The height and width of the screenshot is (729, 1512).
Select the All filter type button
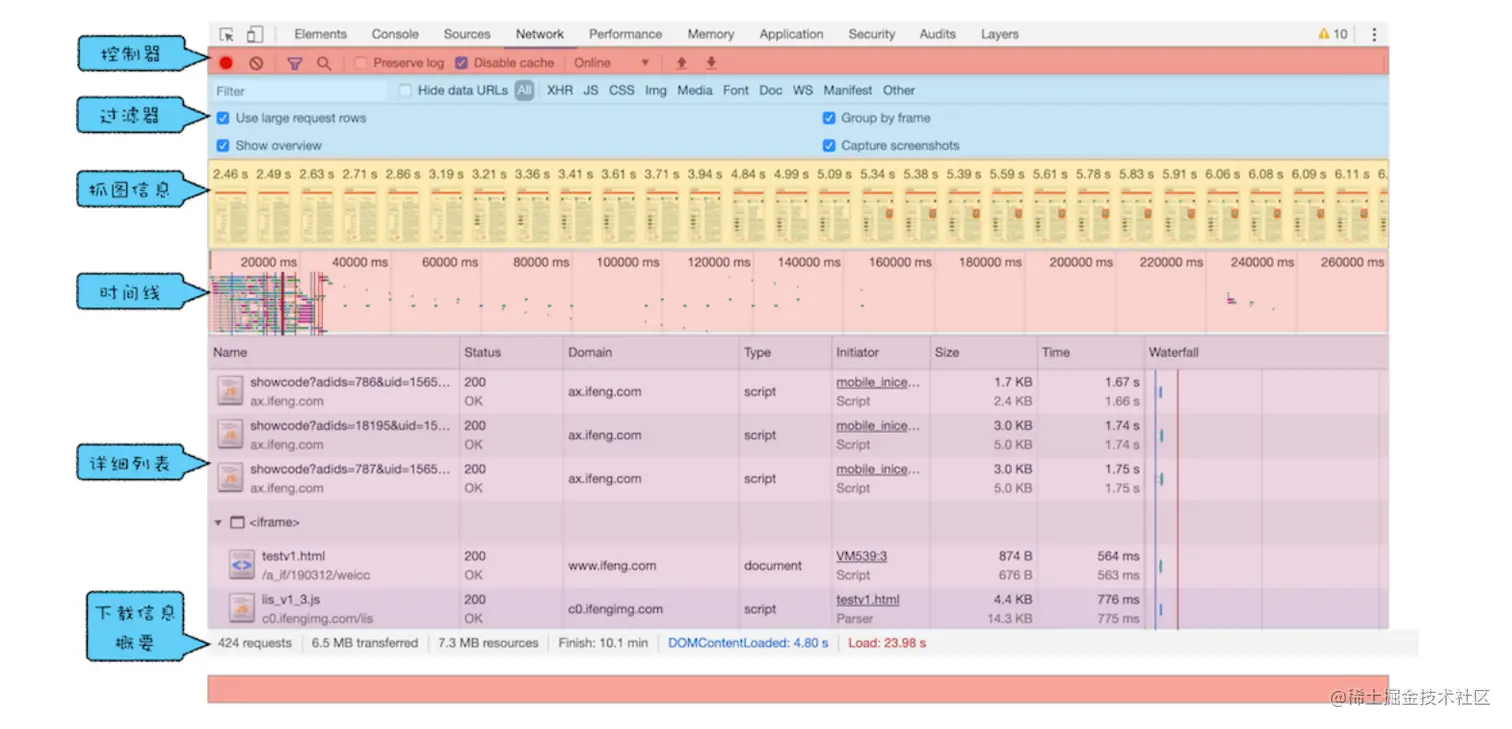[525, 90]
